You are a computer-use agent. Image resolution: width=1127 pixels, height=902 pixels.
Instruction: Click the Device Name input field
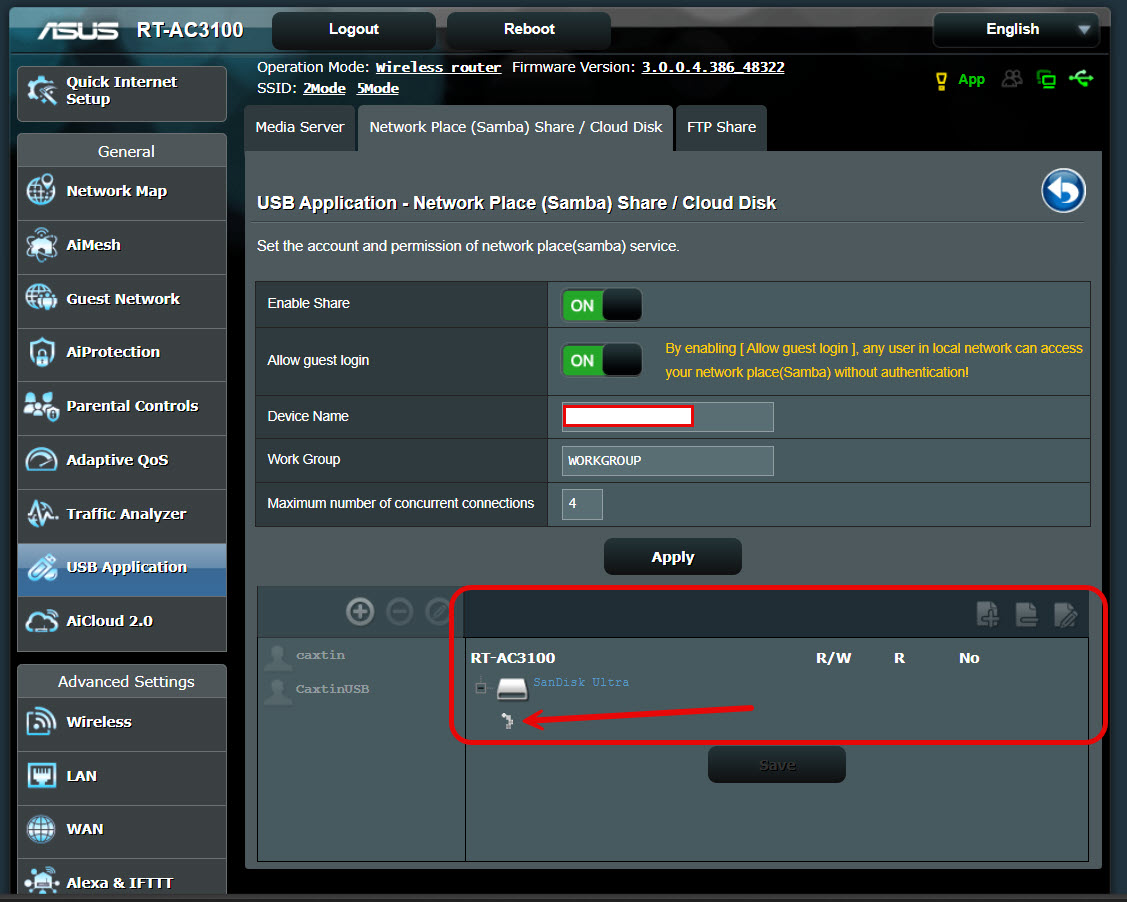pos(668,417)
